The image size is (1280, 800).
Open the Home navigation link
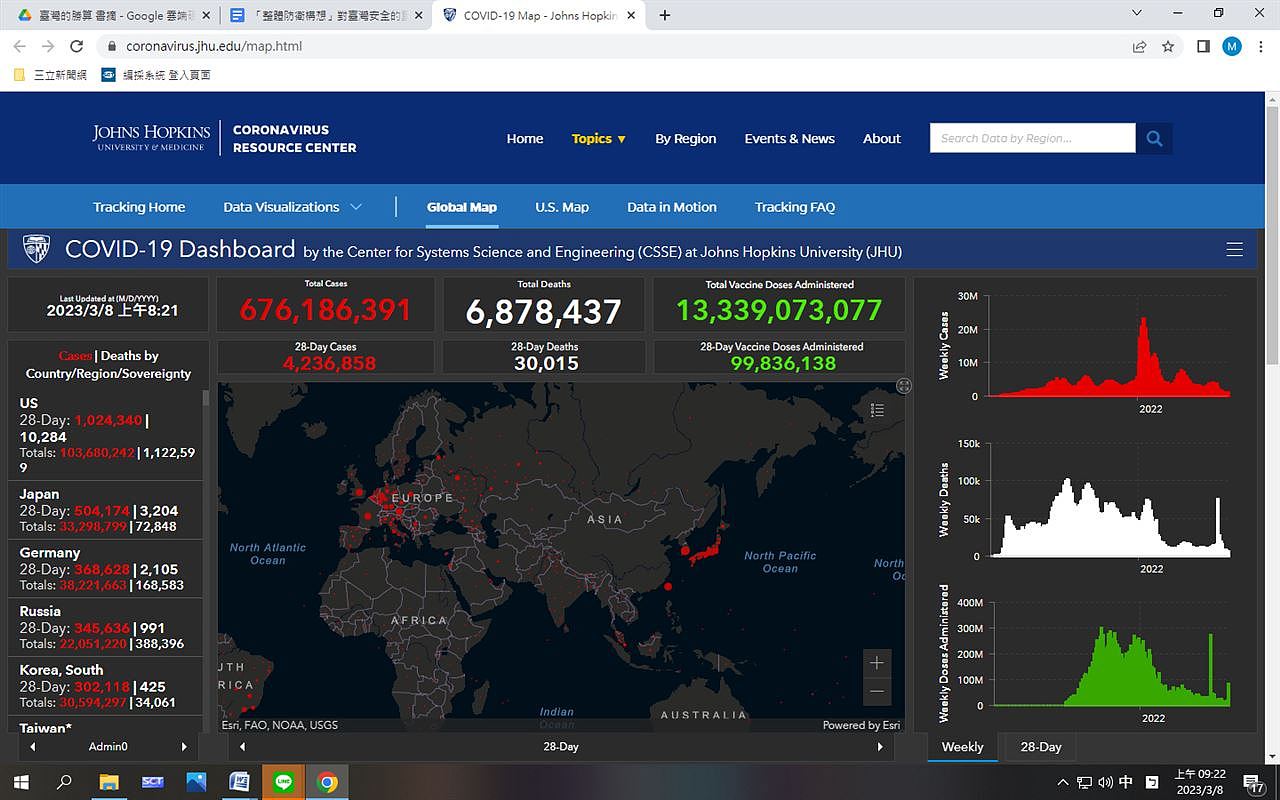525,138
